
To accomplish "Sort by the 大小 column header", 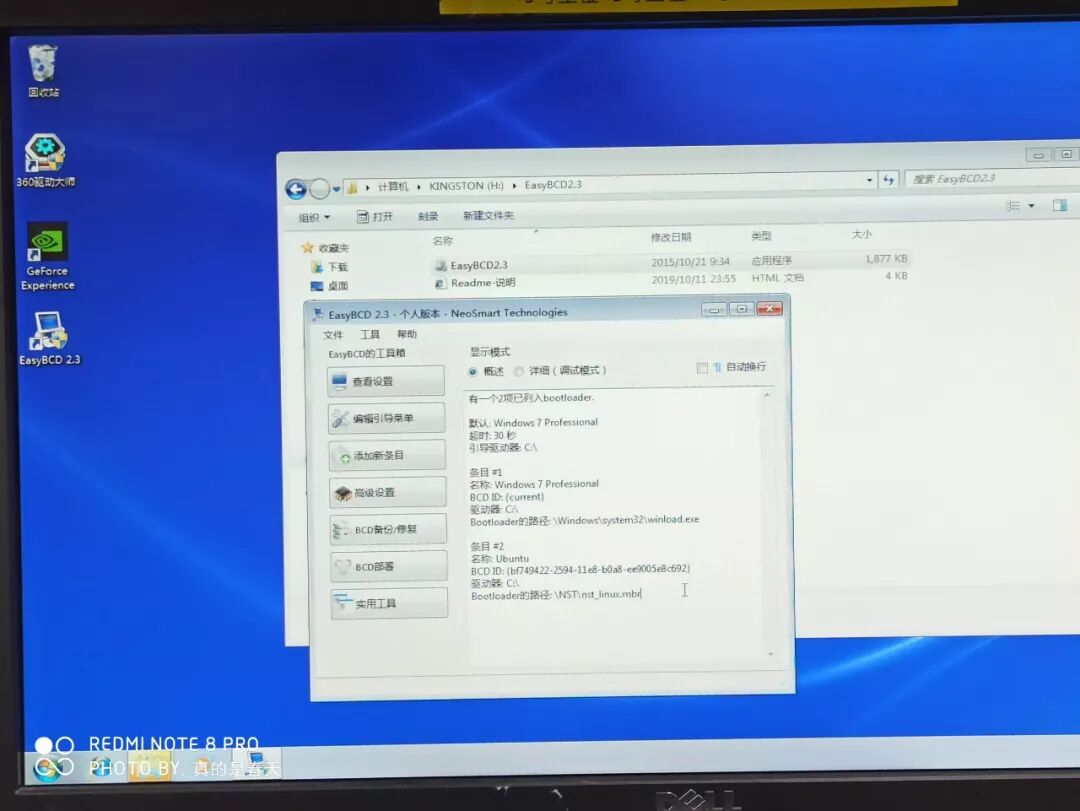I will click(x=862, y=234).
